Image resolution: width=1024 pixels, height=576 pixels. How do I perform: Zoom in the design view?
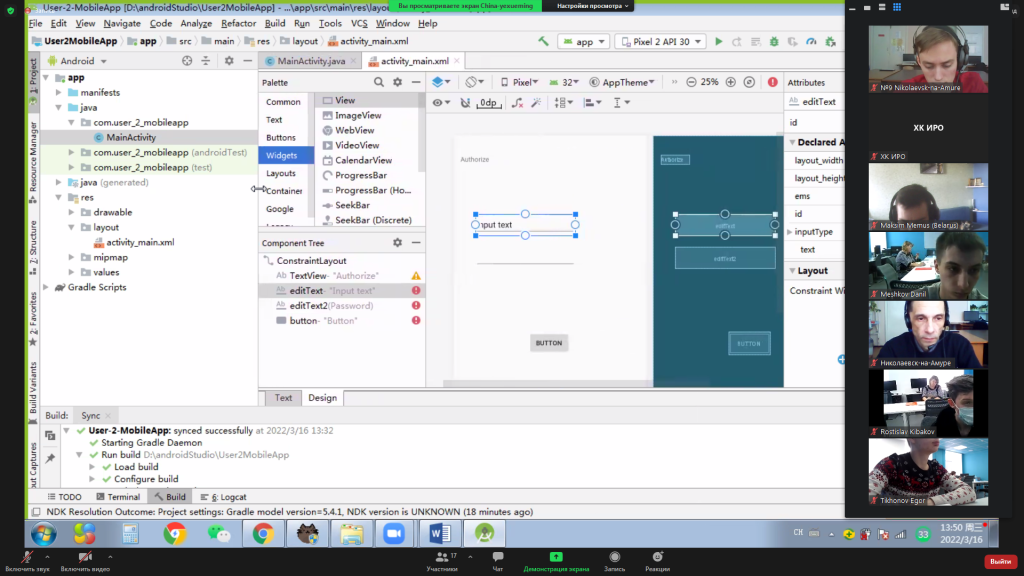[x=731, y=82]
